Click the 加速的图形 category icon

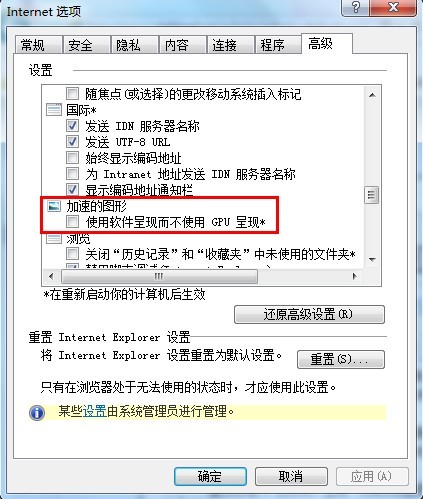54,206
